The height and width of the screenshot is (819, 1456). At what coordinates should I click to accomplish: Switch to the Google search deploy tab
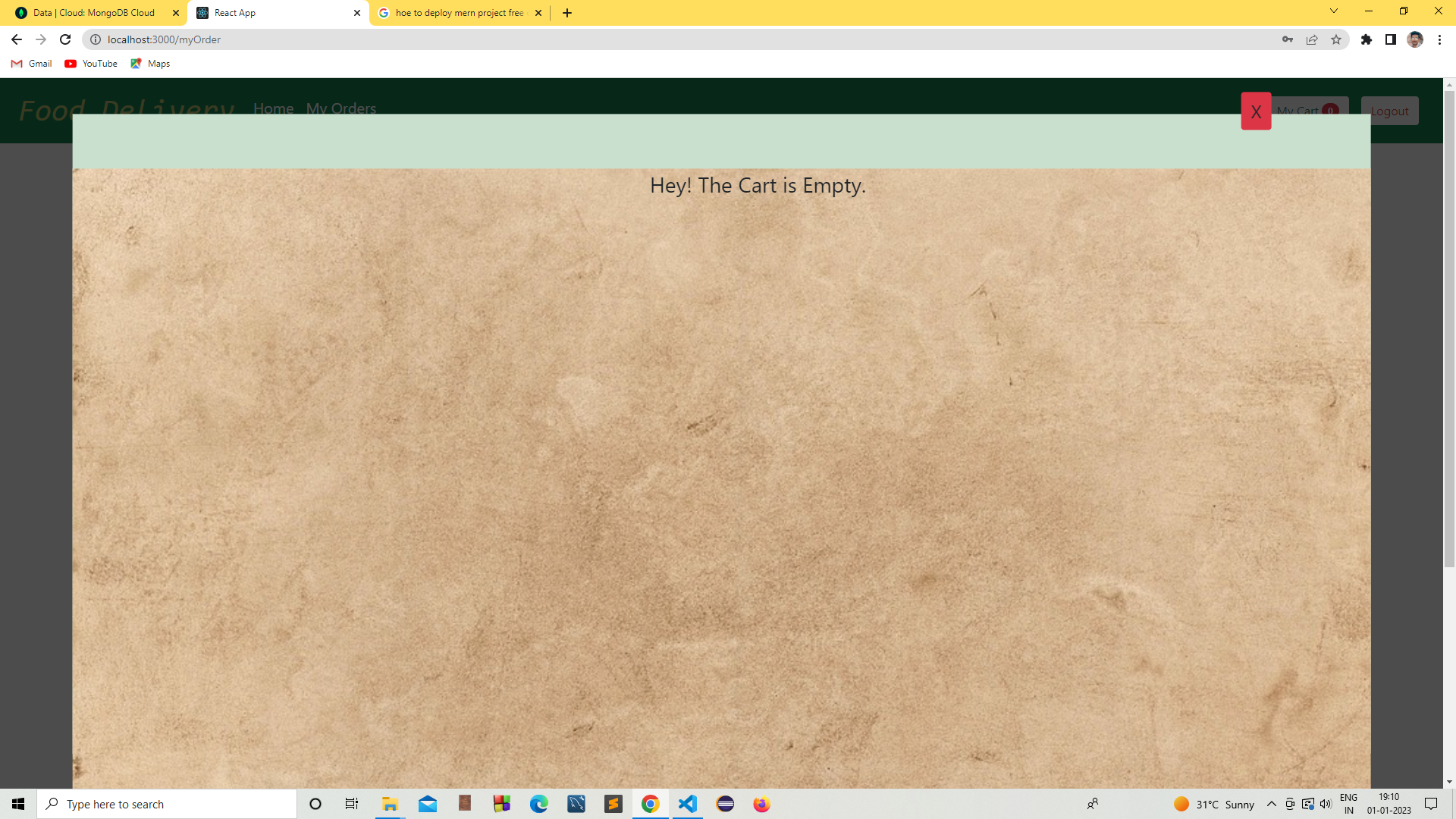tap(459, 13)
